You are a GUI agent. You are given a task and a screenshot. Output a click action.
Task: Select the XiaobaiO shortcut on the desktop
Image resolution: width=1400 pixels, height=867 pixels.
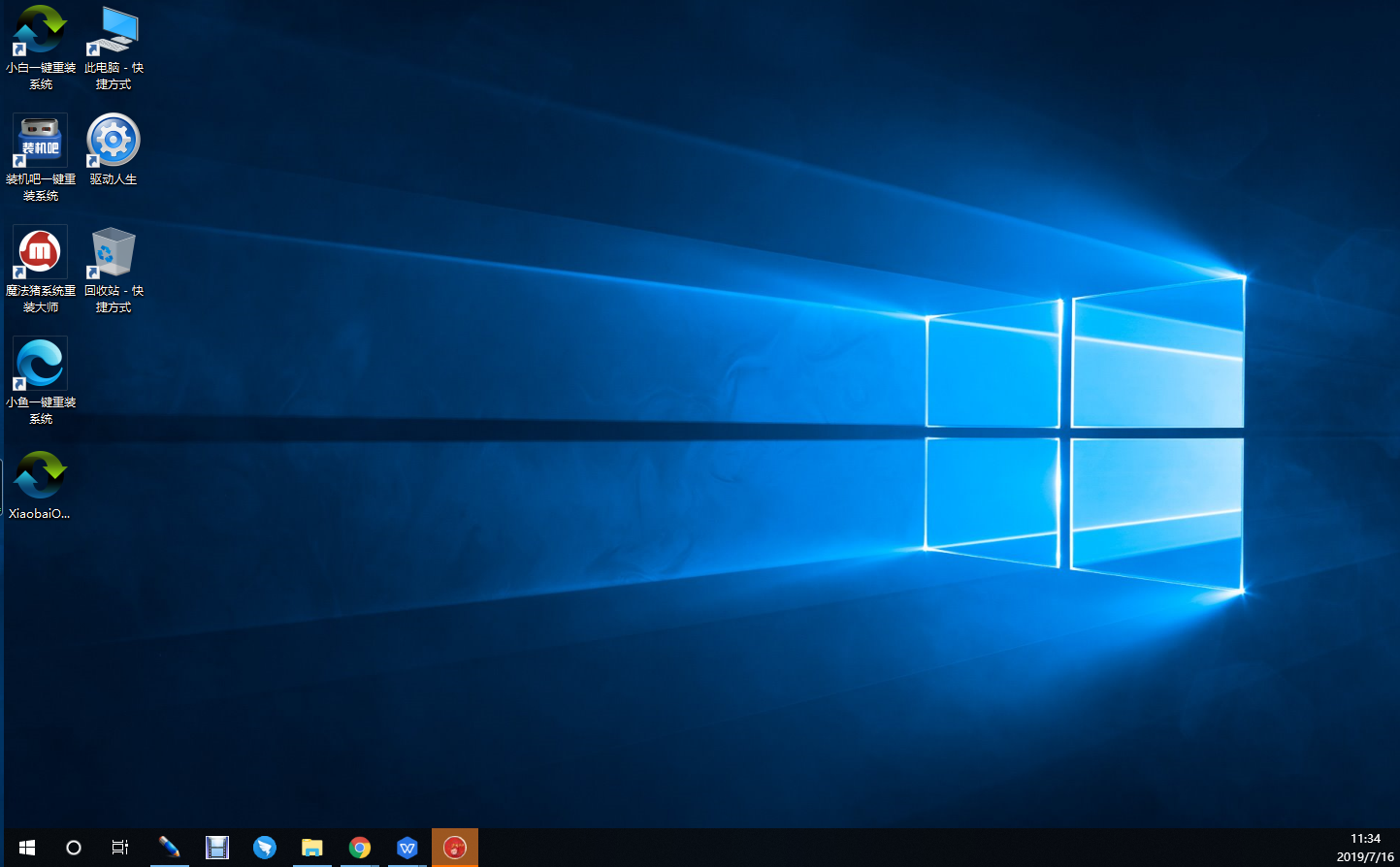click(40, 475)
